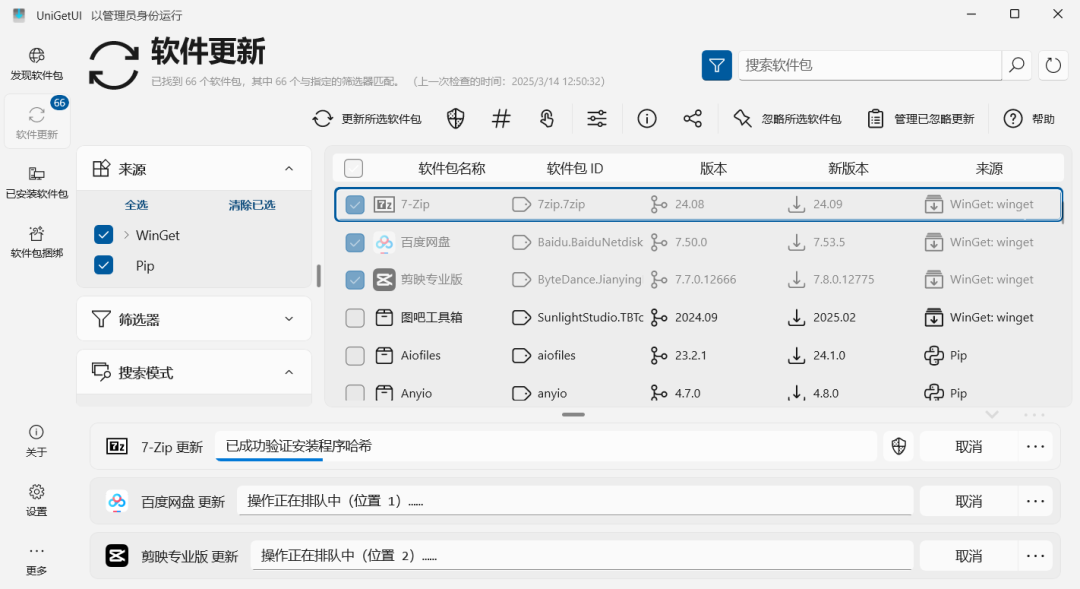The height and width of the screenshot is (589, 1080).
Task: Open the 已安装软件包 sidebar page
Action: pyautogui.click(x=37, y=182)
